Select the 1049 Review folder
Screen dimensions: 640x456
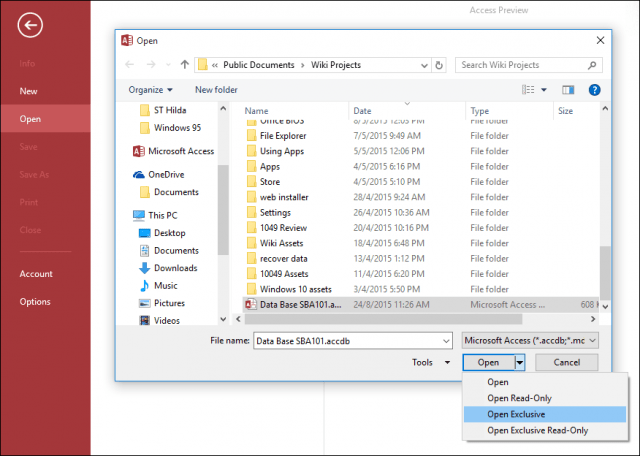277,228
